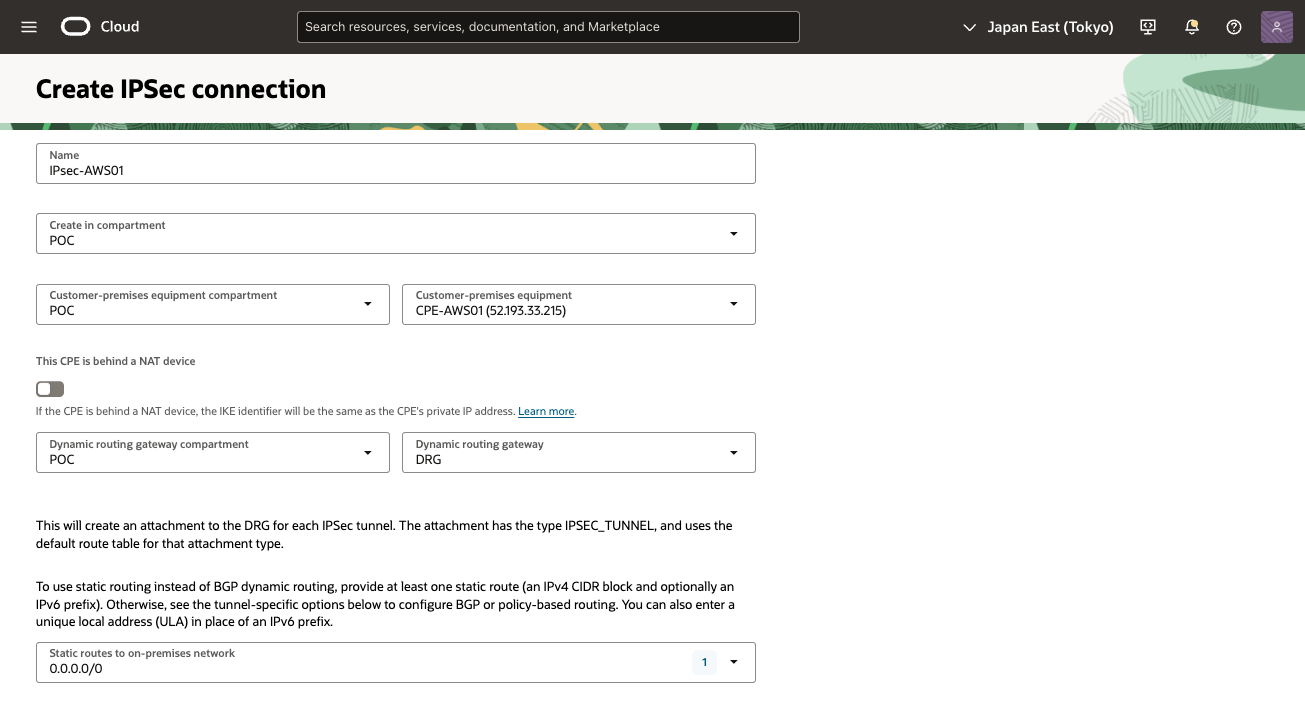
Task: Click the Oracle Cloud logo
Action: tap(100, 27)
